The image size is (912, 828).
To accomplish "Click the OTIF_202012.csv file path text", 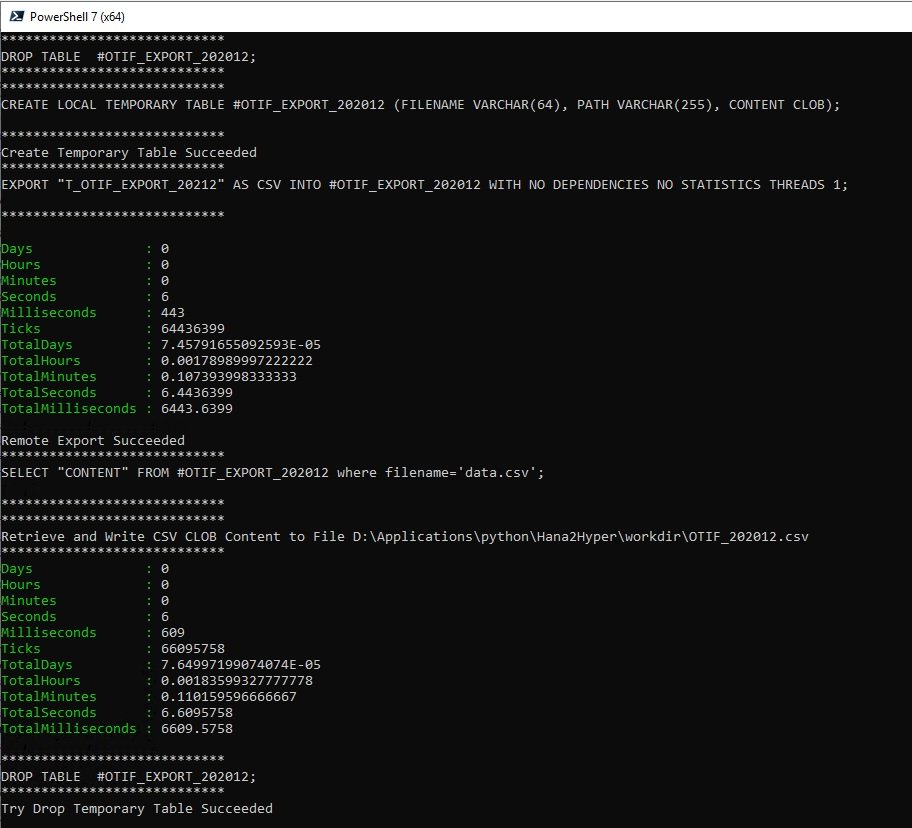I will (580, 536).
